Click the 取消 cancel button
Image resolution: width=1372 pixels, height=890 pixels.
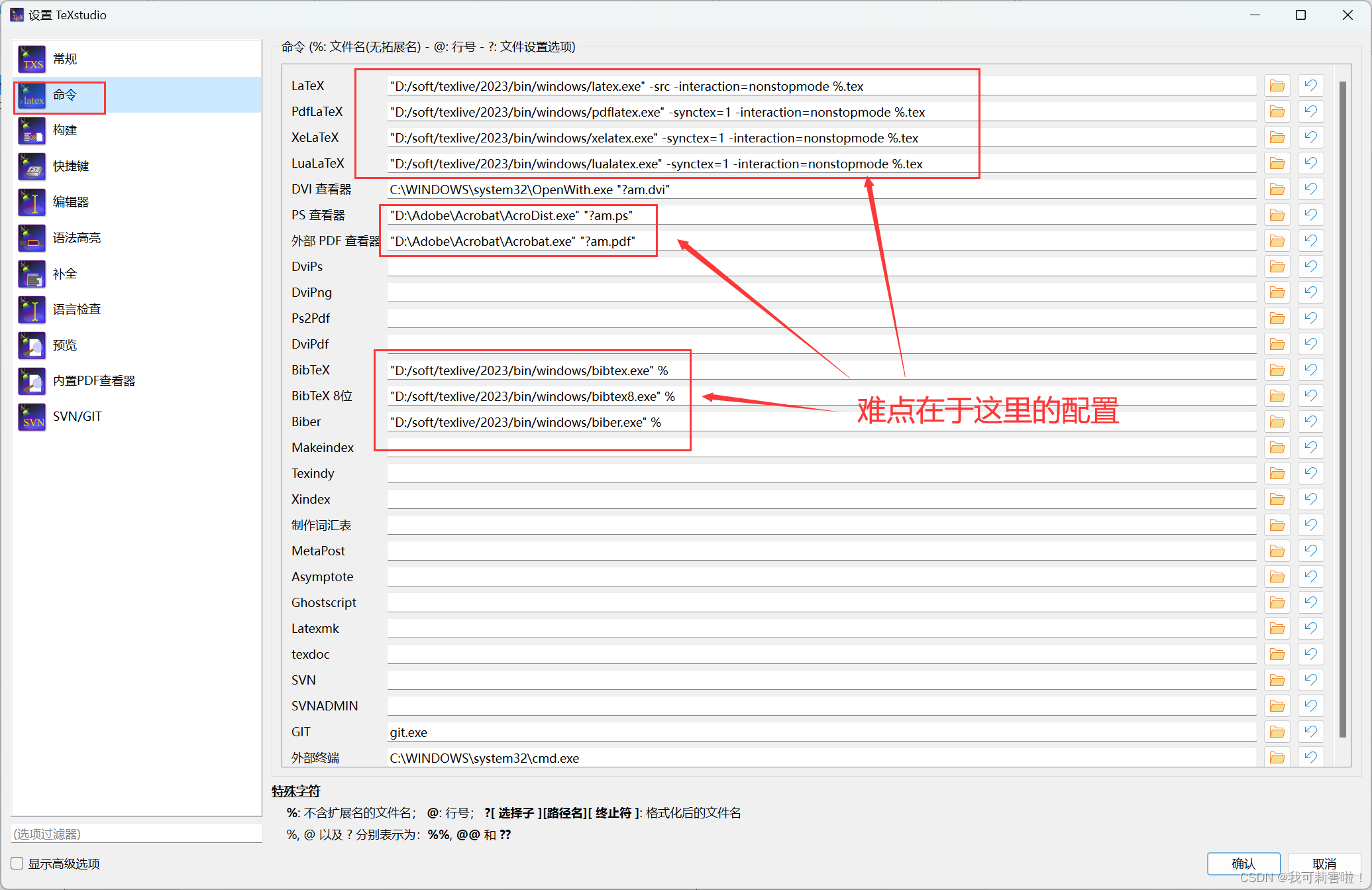click(x=1324, y=863)
